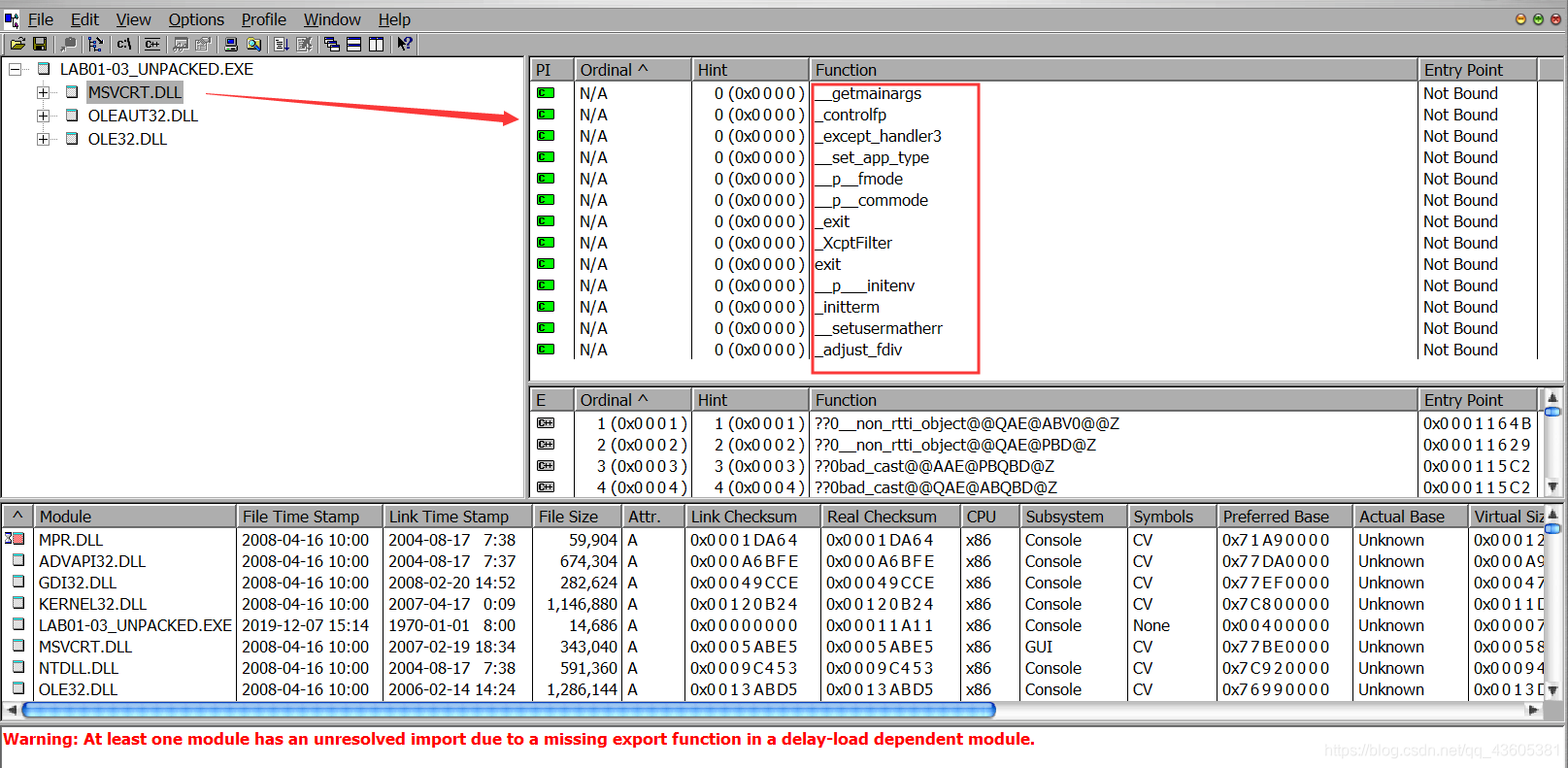Click the Save toolbar icon

click(40, 44)
